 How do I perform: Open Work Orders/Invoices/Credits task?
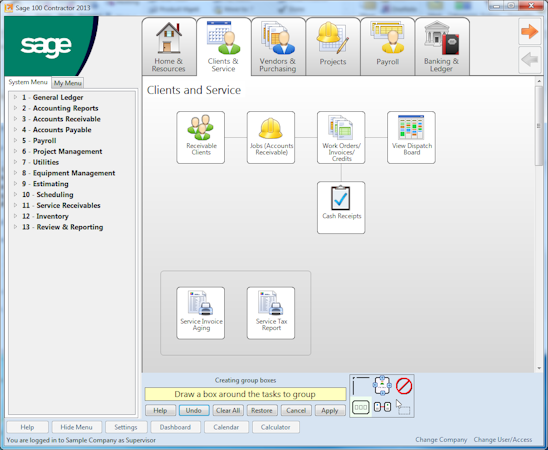point(341,137)
